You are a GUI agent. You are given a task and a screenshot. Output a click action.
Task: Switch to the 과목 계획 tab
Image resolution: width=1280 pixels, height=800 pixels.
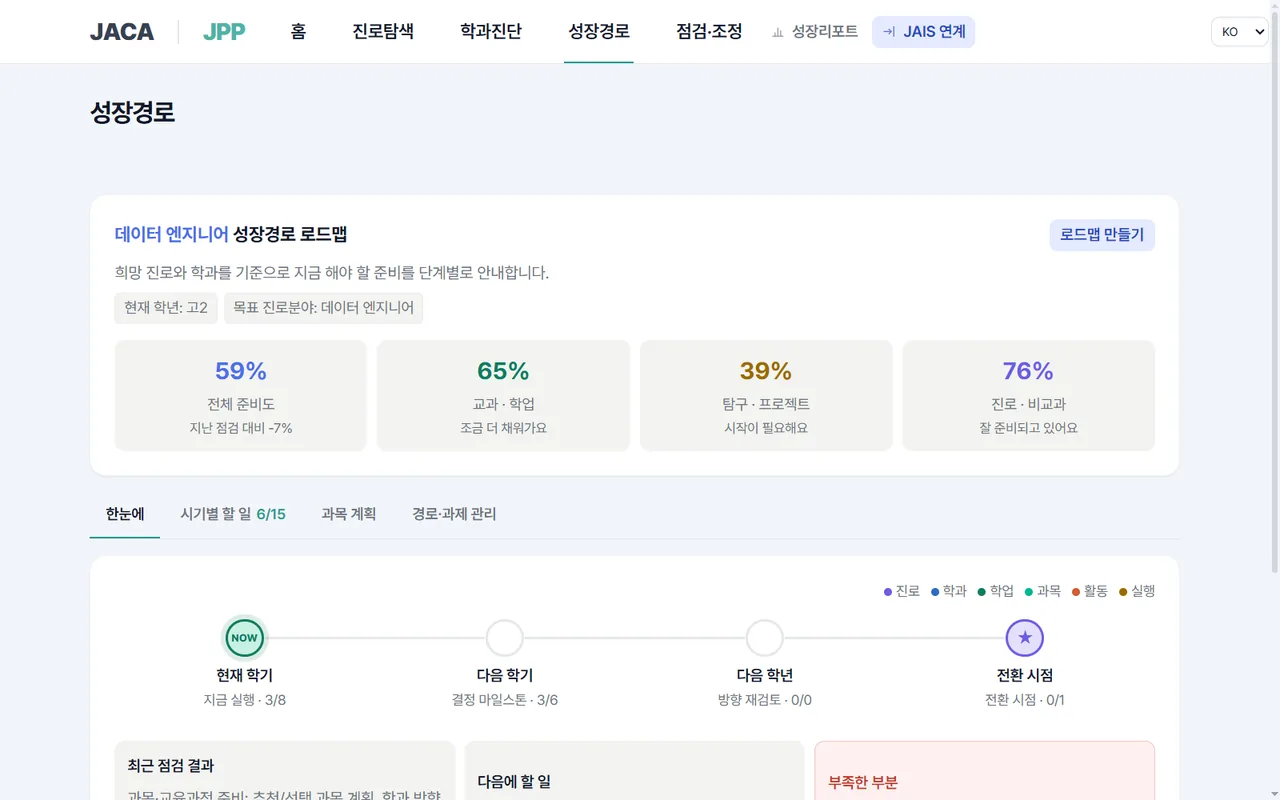[349, 514]
